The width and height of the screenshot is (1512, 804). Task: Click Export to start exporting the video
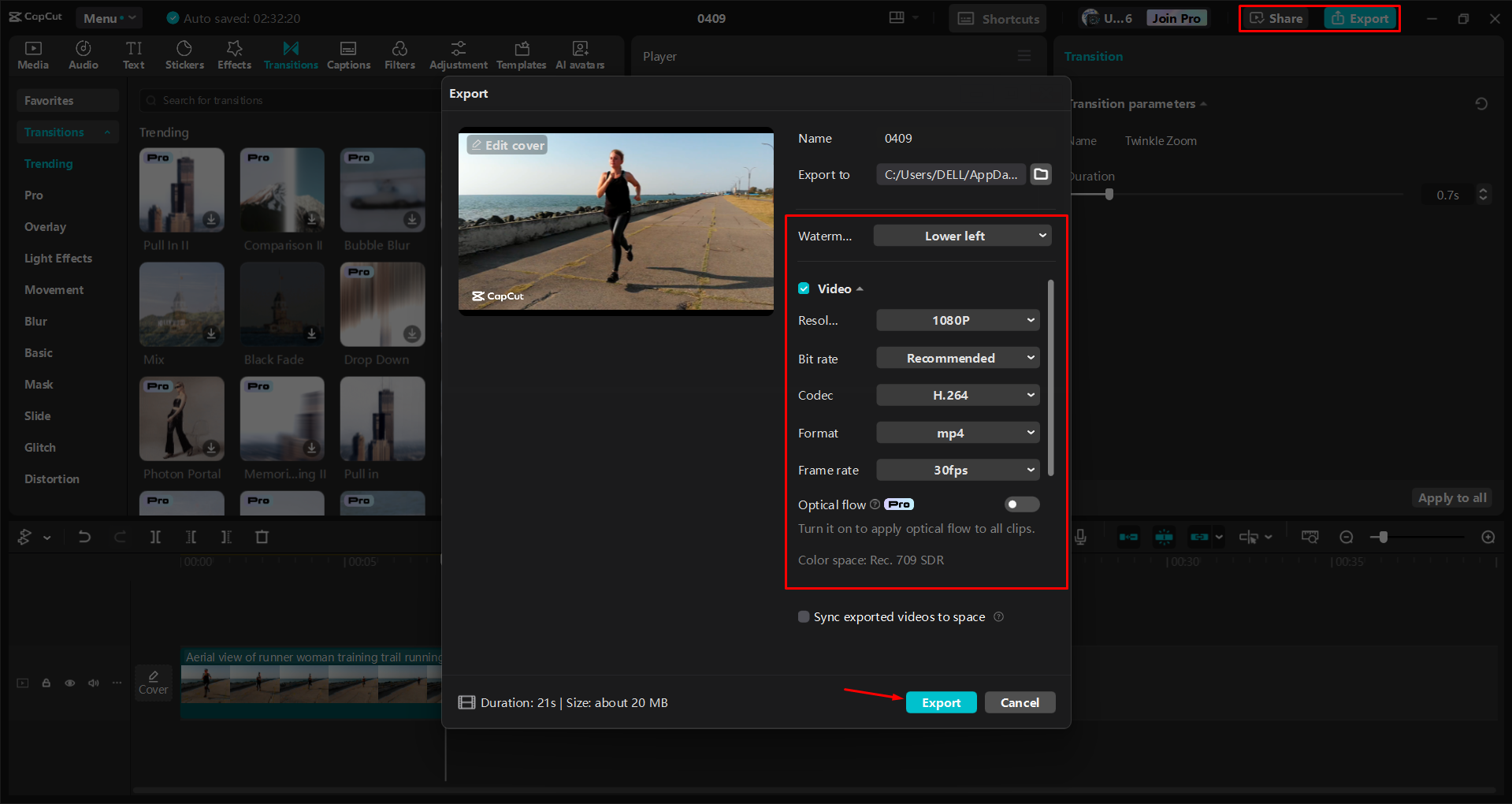click(941, 702)
